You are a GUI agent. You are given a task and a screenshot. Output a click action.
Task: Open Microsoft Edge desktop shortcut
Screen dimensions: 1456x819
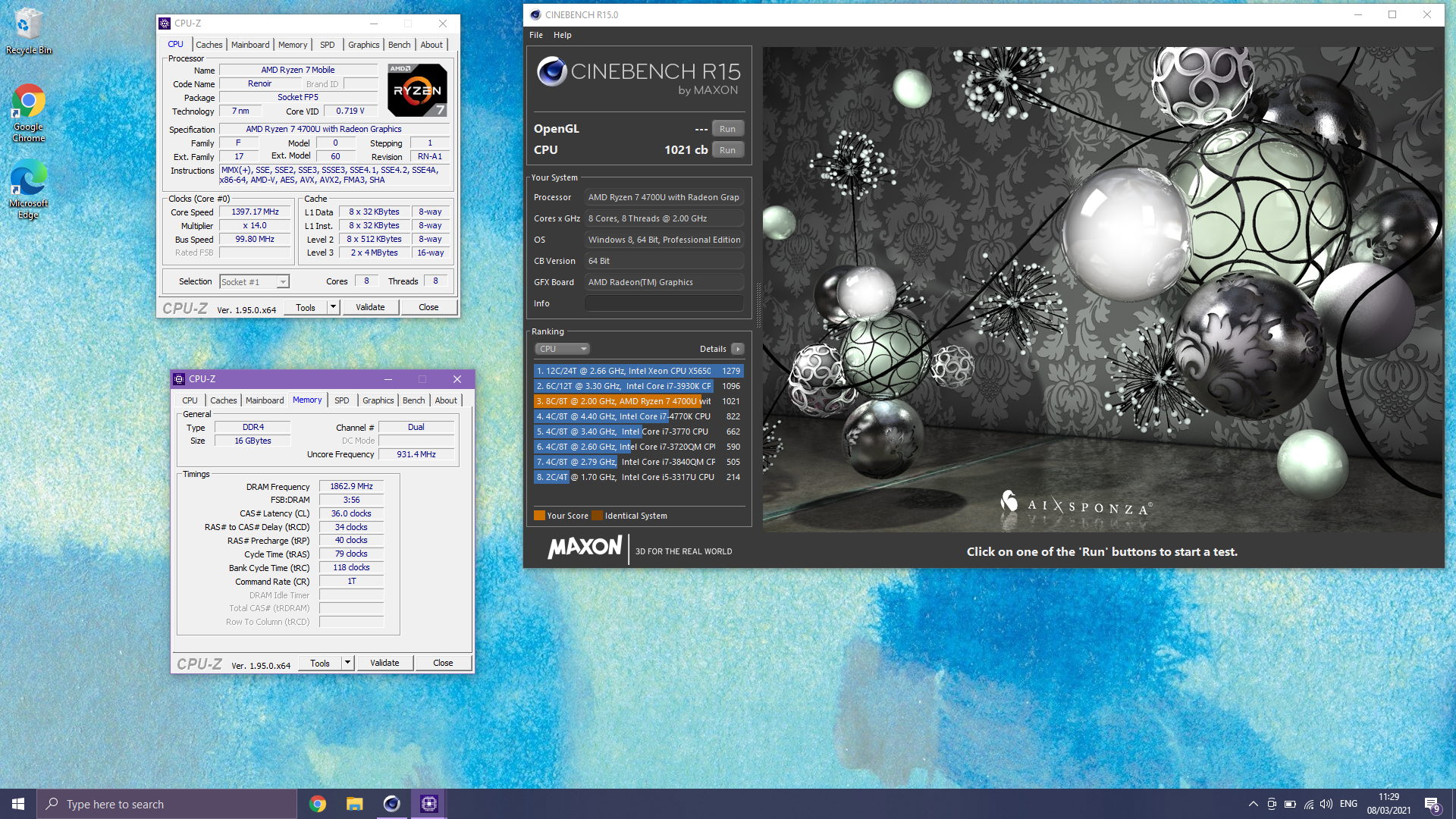pyautogui.click(x=29, y=190)
